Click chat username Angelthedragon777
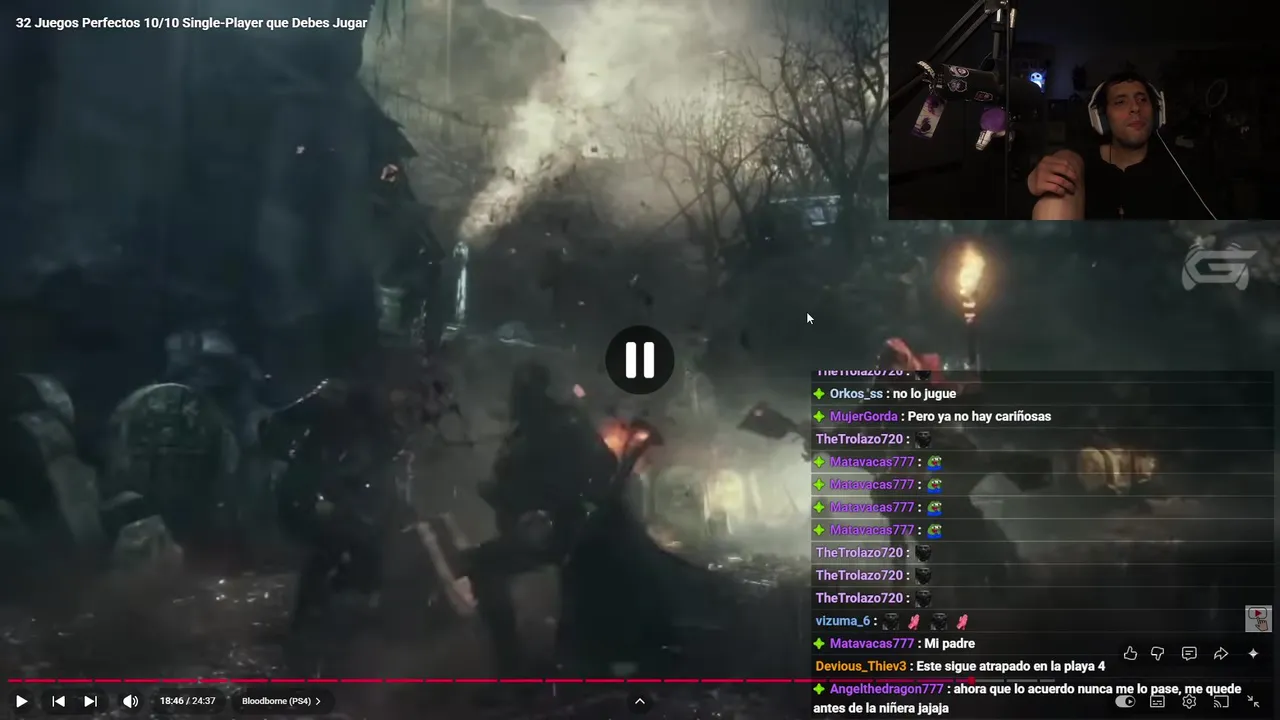1280x720 pixels. [886, 689]
